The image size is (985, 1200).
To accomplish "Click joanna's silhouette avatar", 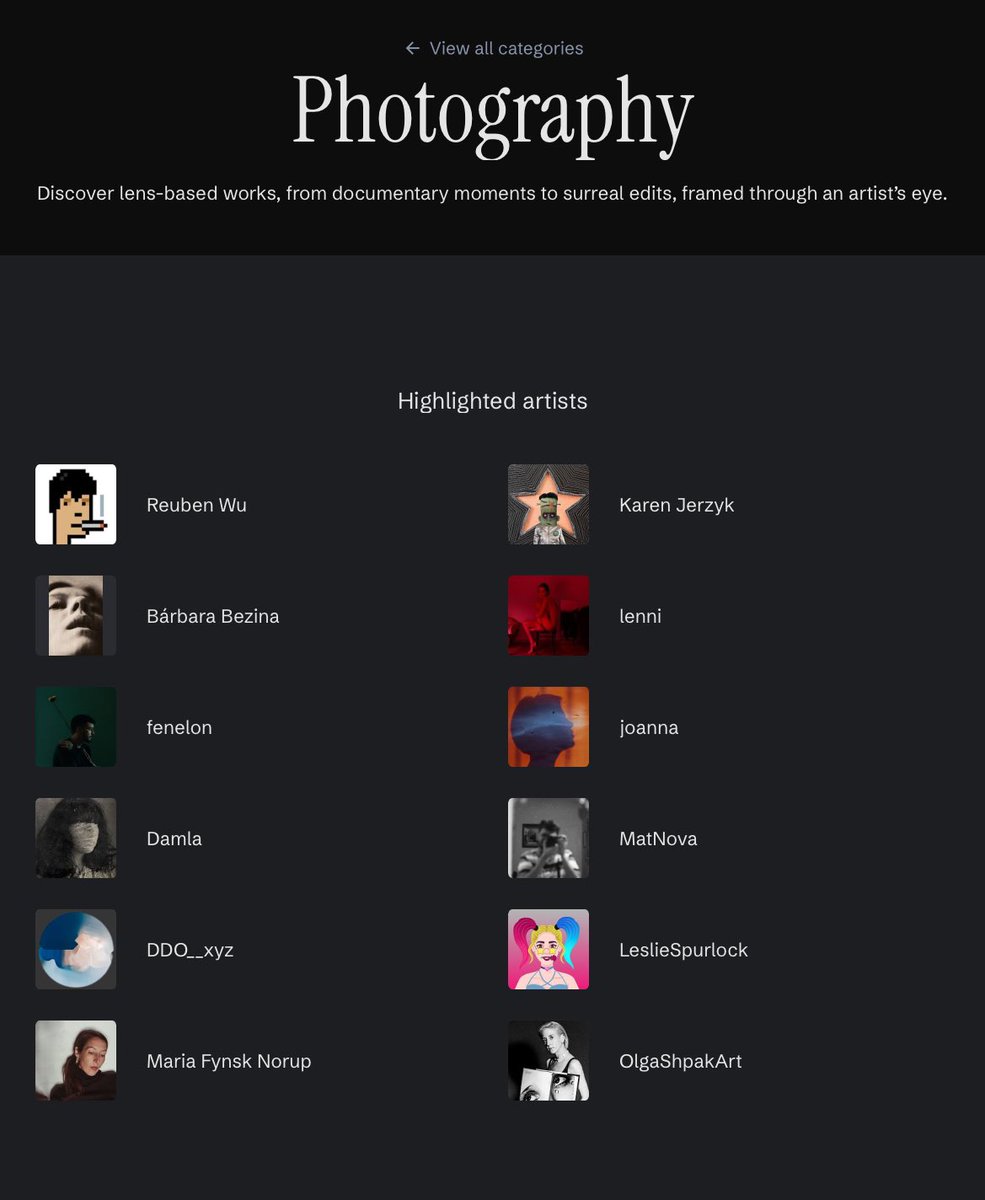I will (x=548, y=727).
